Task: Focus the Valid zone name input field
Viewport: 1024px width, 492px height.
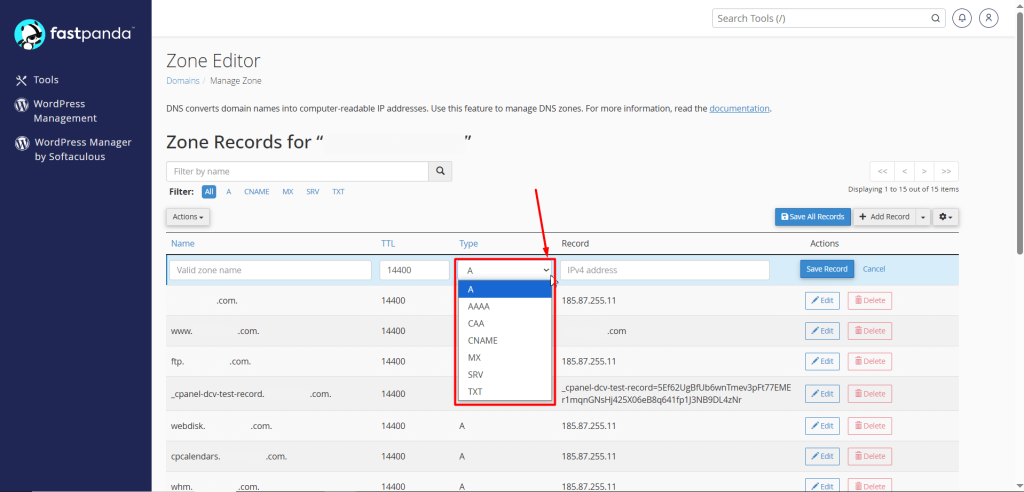Action: coord(270,270)
